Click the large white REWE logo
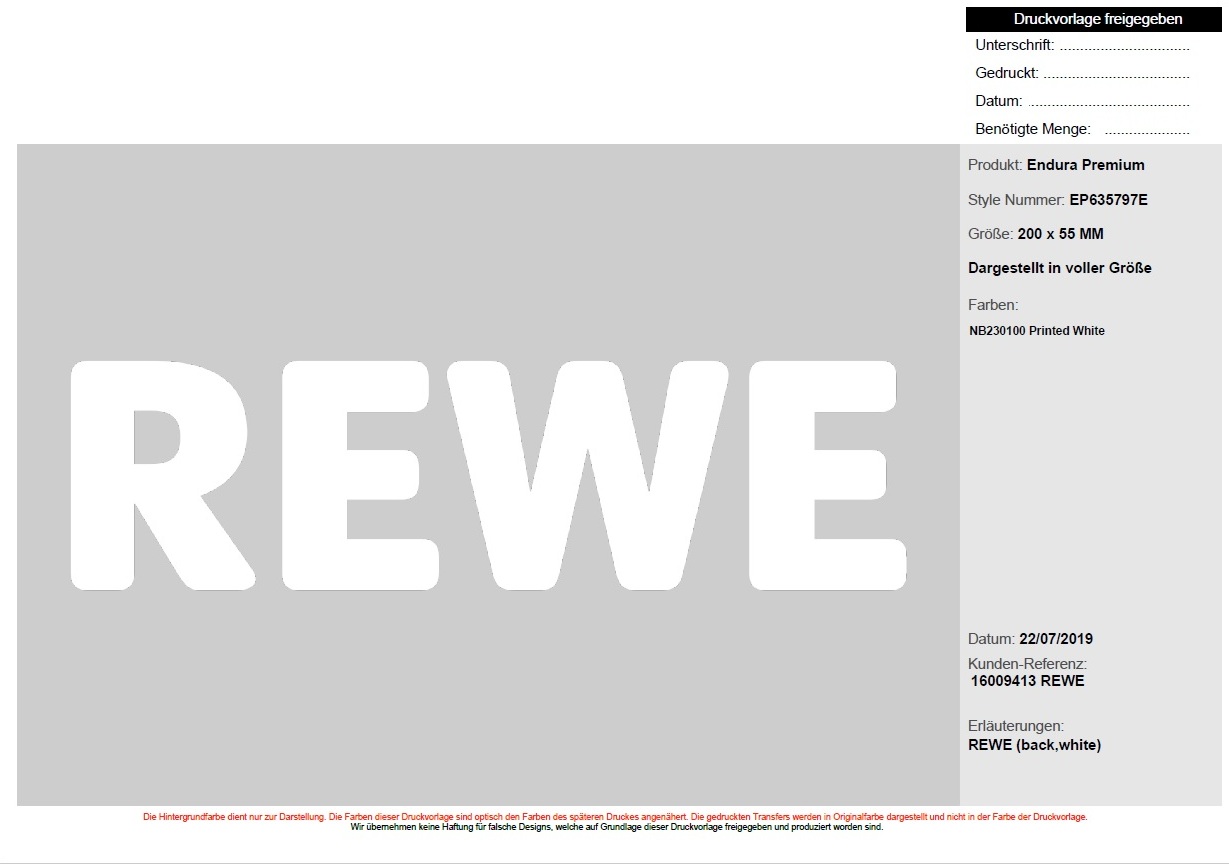This screenshot has height=864, width=1229. (x=489, y=475)
